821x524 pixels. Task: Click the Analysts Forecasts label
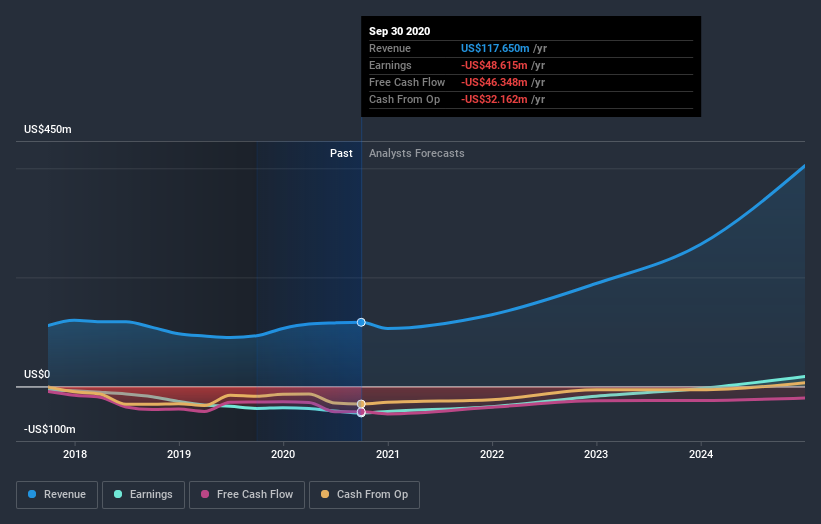click(417, 153)
